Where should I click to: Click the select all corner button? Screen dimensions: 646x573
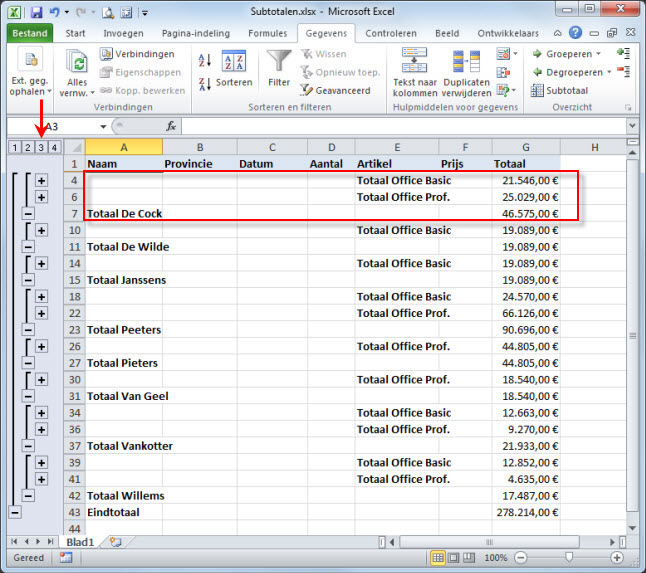(x=74, y=147)
